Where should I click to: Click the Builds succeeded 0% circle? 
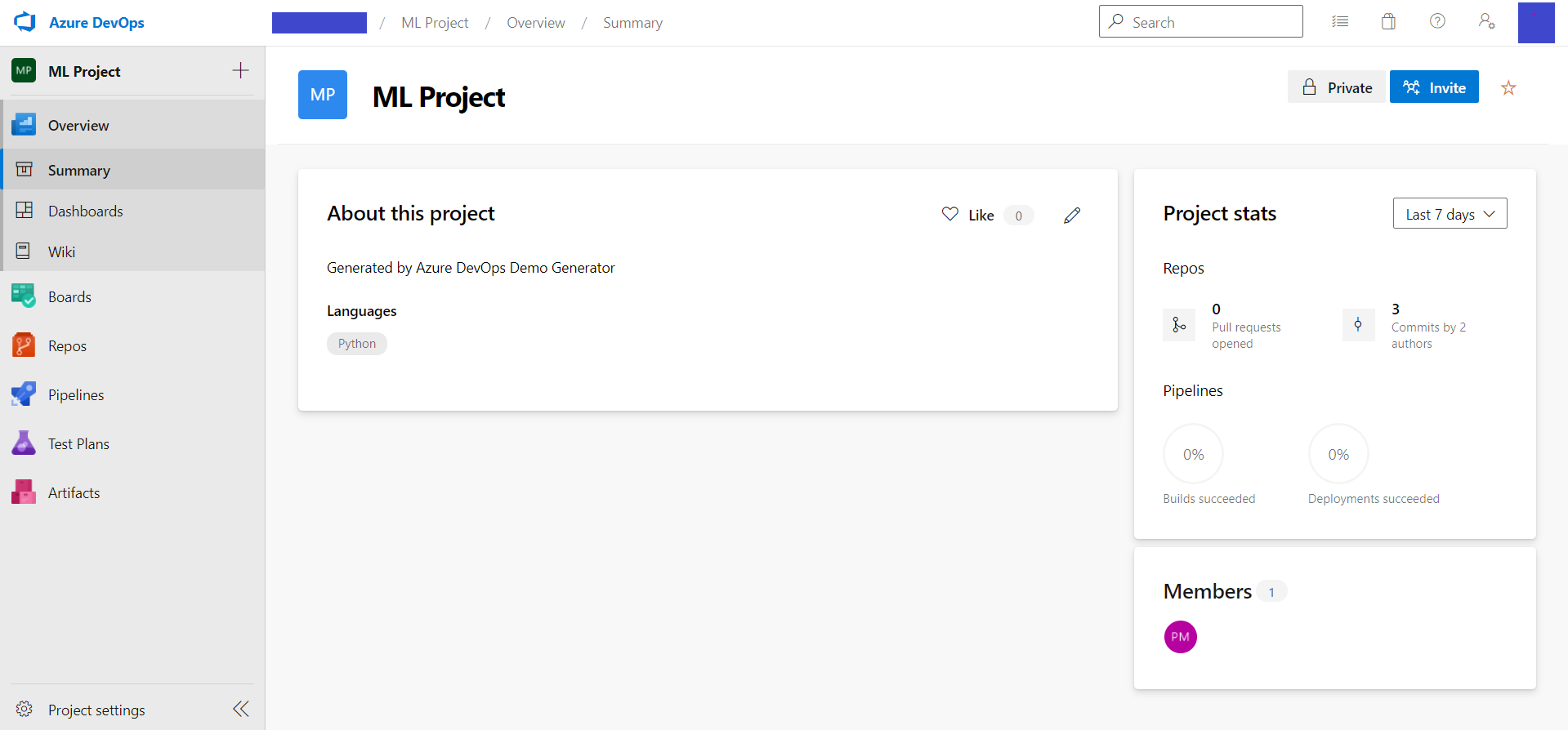coord(1193,454)
